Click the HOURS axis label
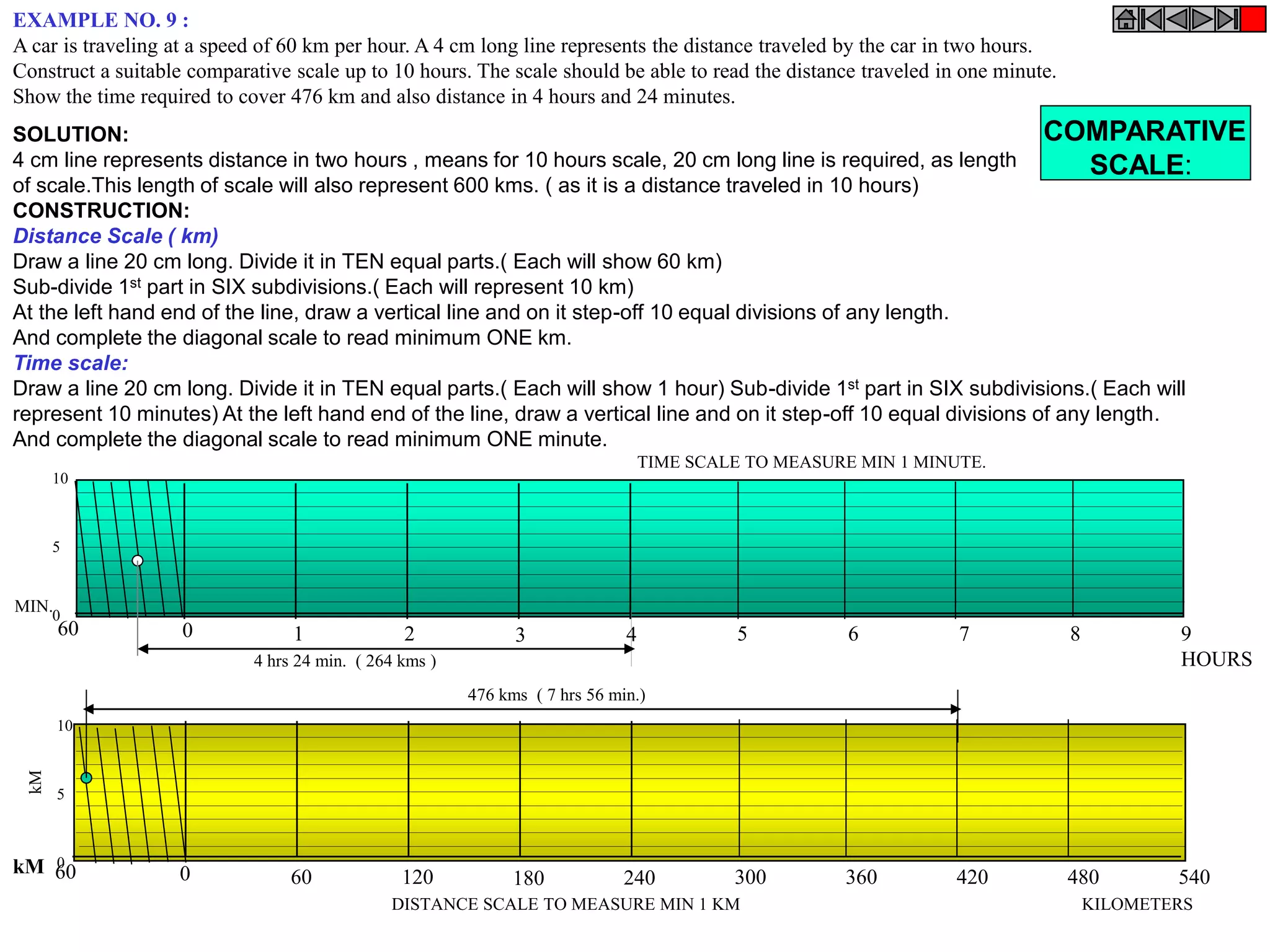The image size is (1270, 952). pyautogui.click(x=1215, y=659)
